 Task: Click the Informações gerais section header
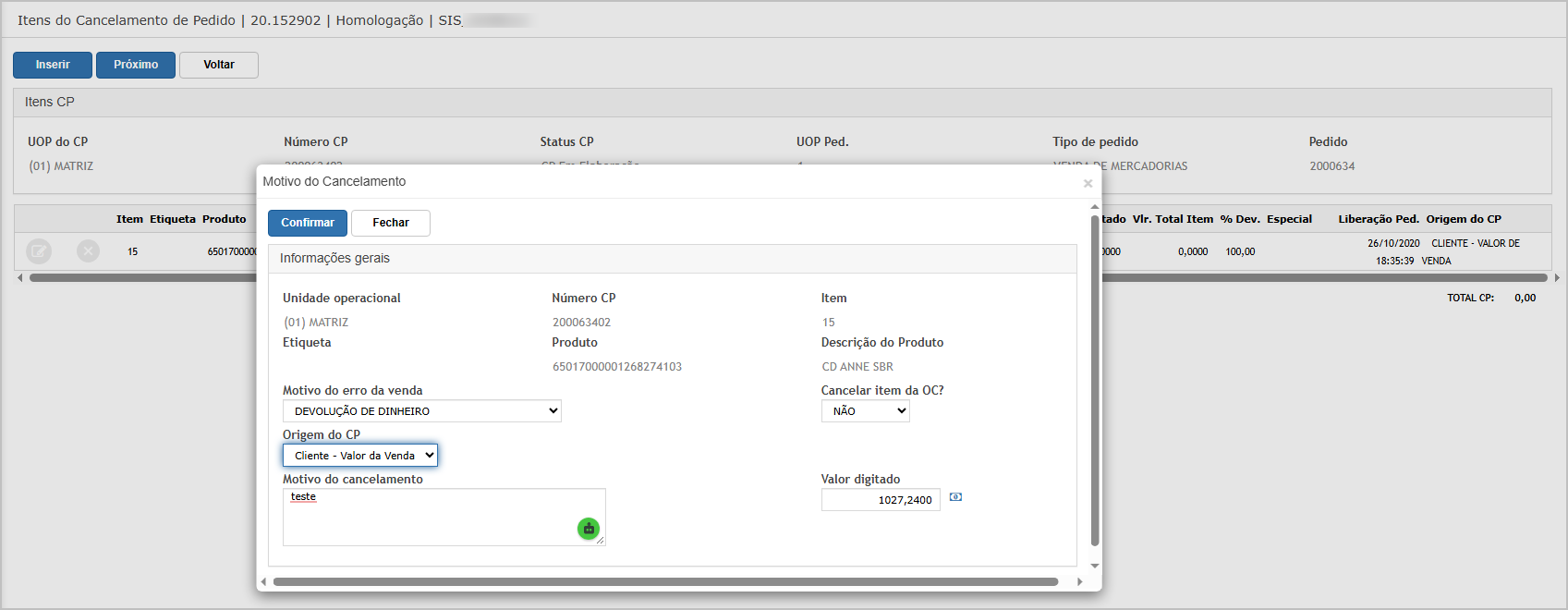tap(673, 259)
